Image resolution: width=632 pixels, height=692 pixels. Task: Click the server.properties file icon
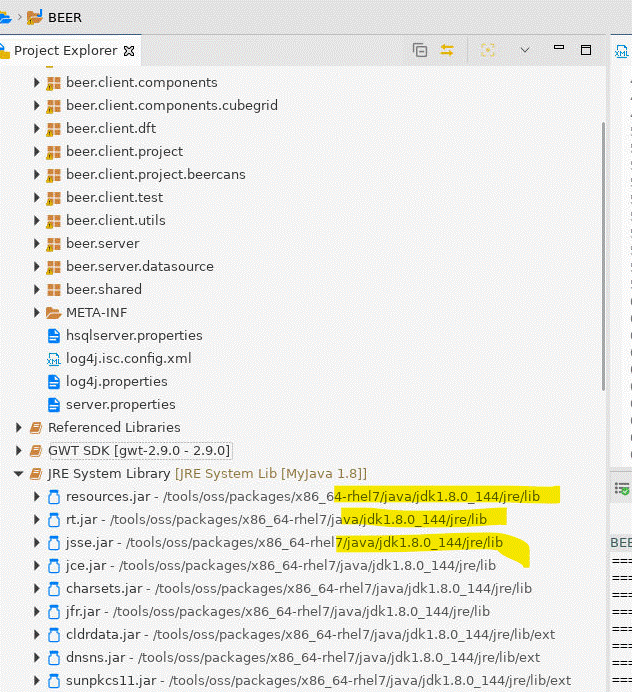pyautogui.click(x=53, y=405)
